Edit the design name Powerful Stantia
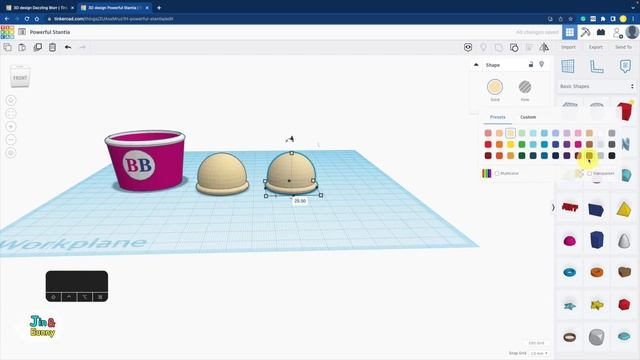Screen dimensions: 640x360 pyautogui.click(x=50, y=32)
